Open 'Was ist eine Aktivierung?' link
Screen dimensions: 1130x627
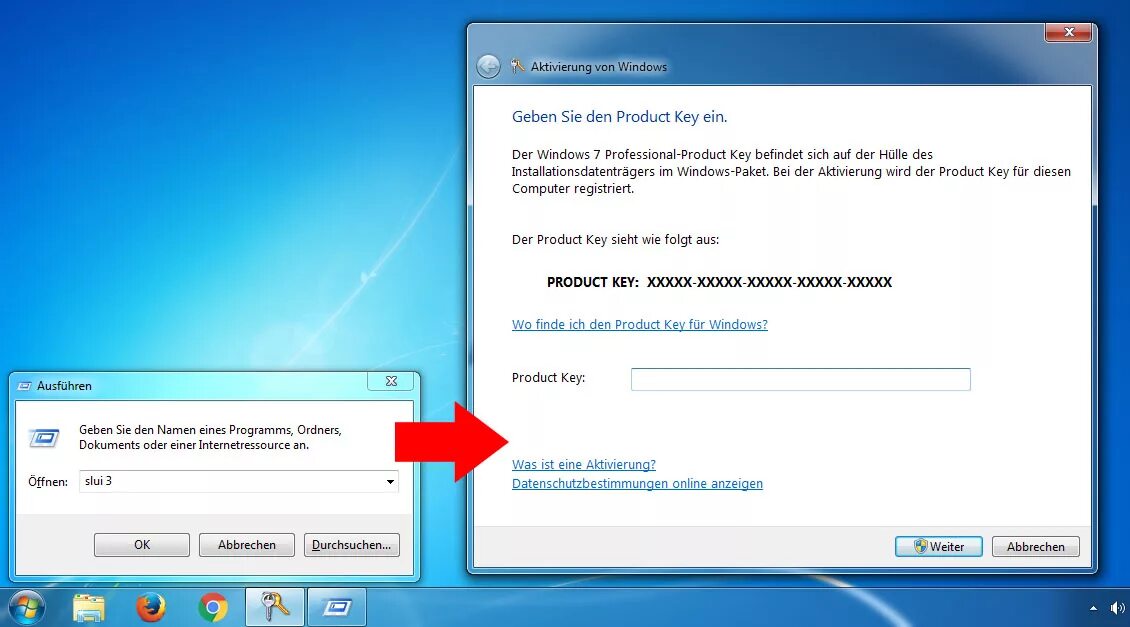point(584,464)
